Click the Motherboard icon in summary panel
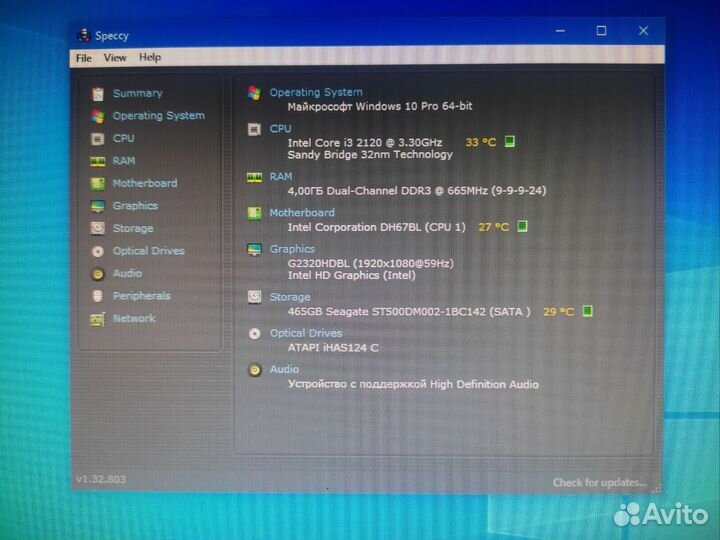 [254, 214]
